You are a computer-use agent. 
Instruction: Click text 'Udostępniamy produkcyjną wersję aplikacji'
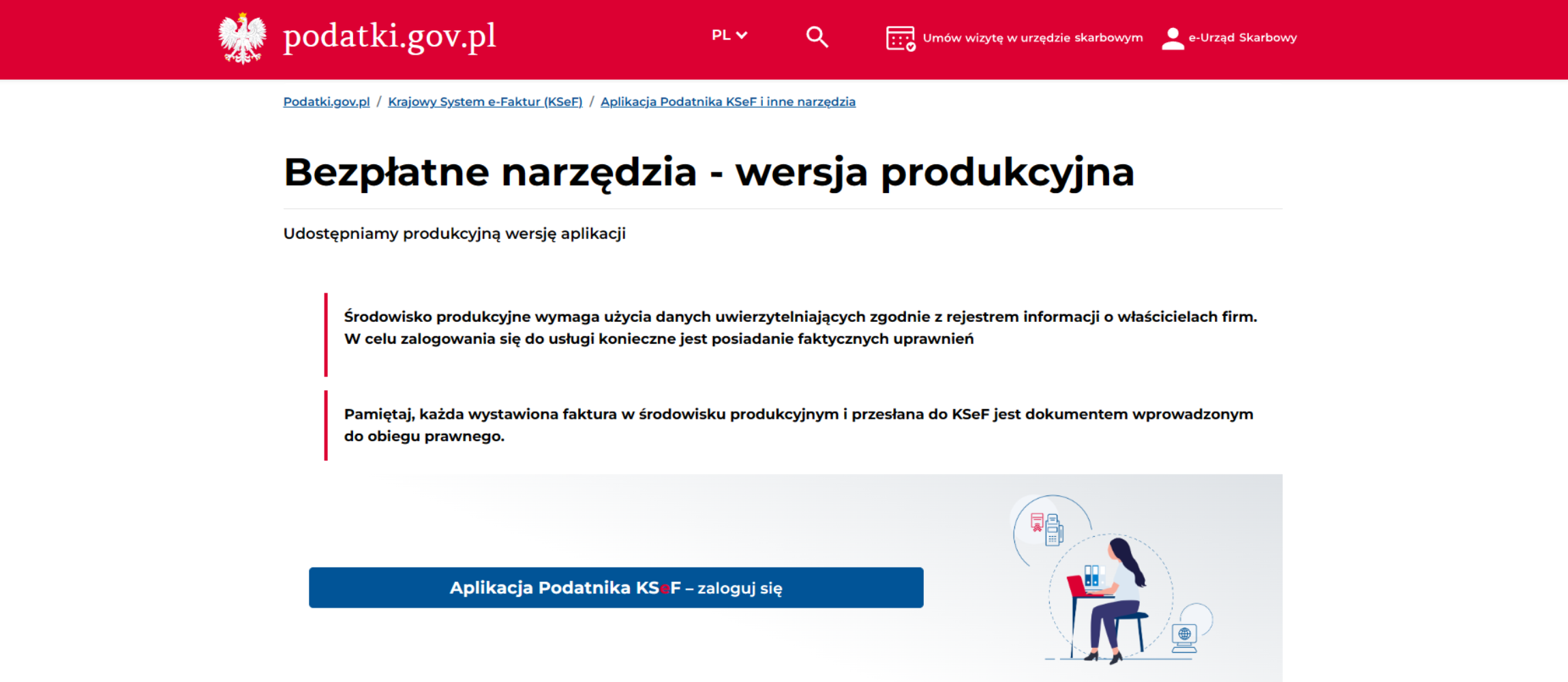pos(454,234)
